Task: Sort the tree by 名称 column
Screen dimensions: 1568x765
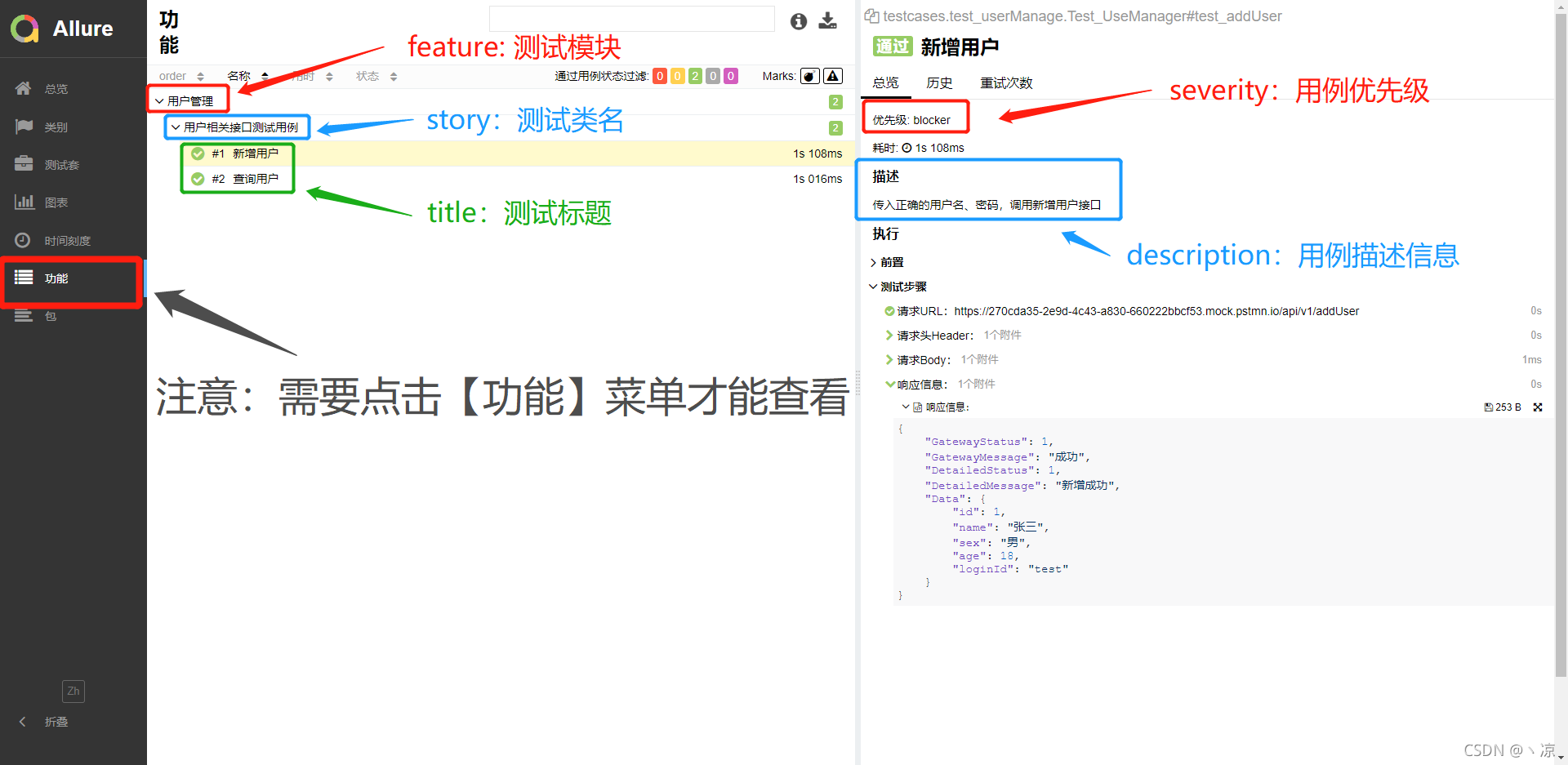Action: coord(247,76)
